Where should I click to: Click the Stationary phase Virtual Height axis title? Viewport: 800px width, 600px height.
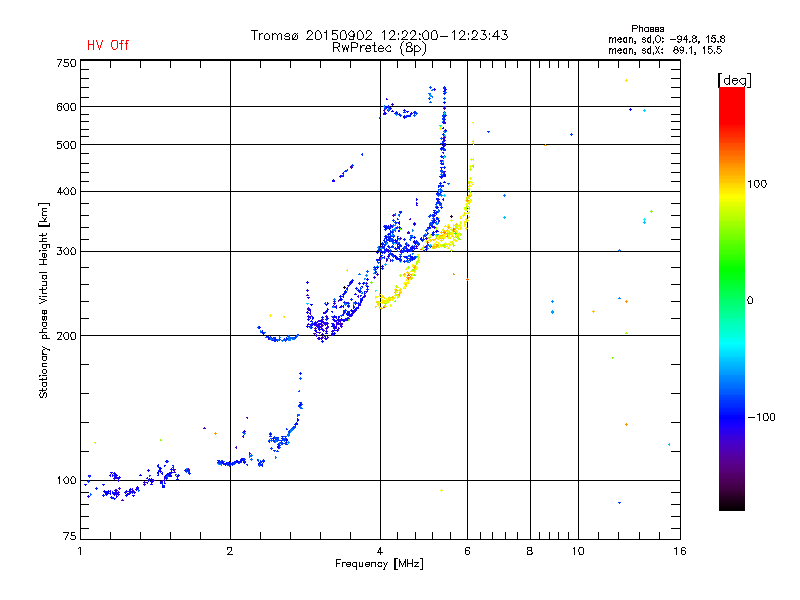click(44, 301)
